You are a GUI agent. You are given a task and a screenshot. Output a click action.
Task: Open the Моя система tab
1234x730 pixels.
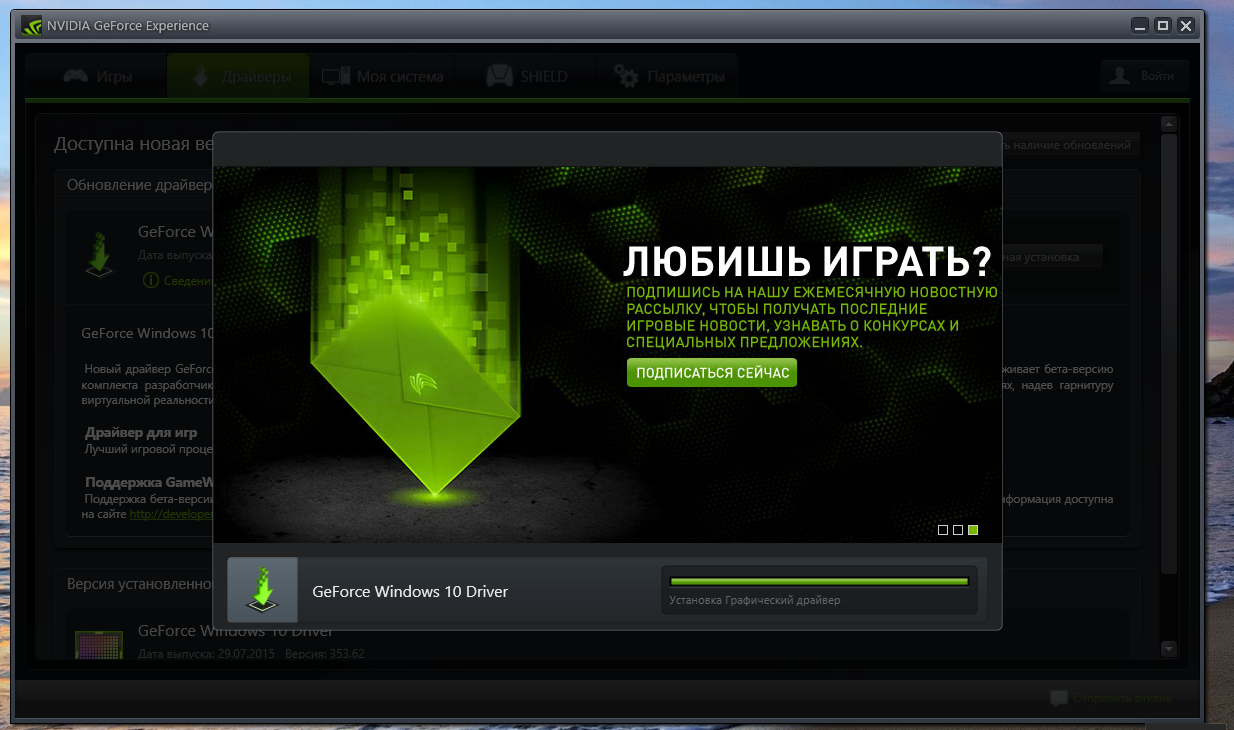pyautogui.click(x=382, y=76)
